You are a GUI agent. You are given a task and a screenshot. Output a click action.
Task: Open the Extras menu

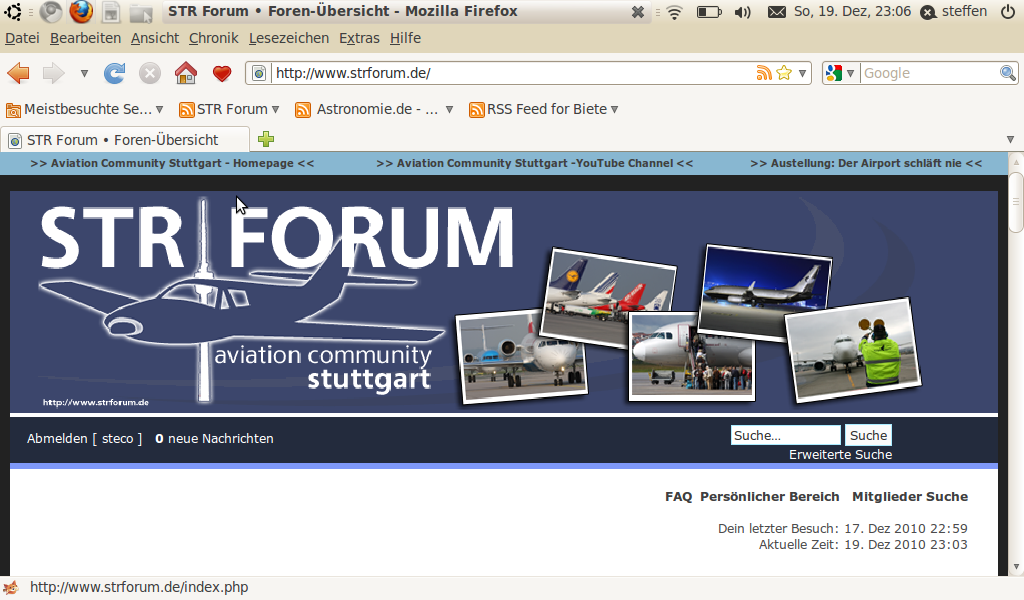tap(359, 38)
